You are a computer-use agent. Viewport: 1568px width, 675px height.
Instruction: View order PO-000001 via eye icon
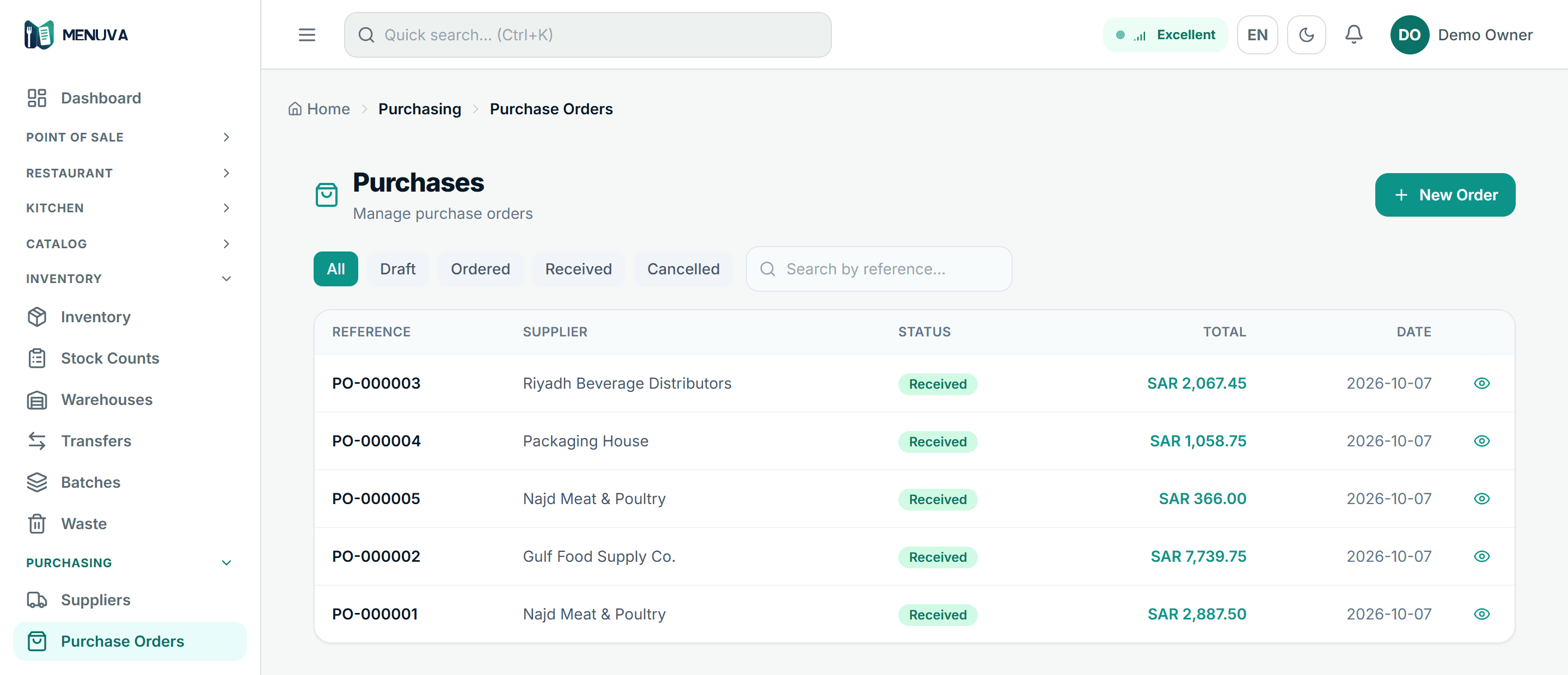click(x=1481, y=614)
